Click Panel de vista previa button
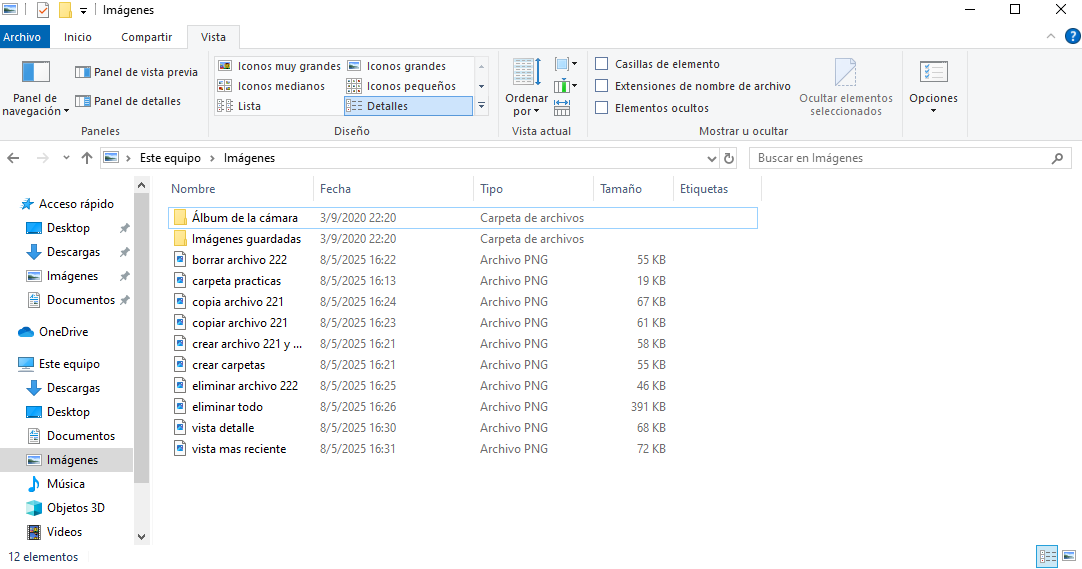The width and height of the screenshot is (1082, 569). (136, 72)
